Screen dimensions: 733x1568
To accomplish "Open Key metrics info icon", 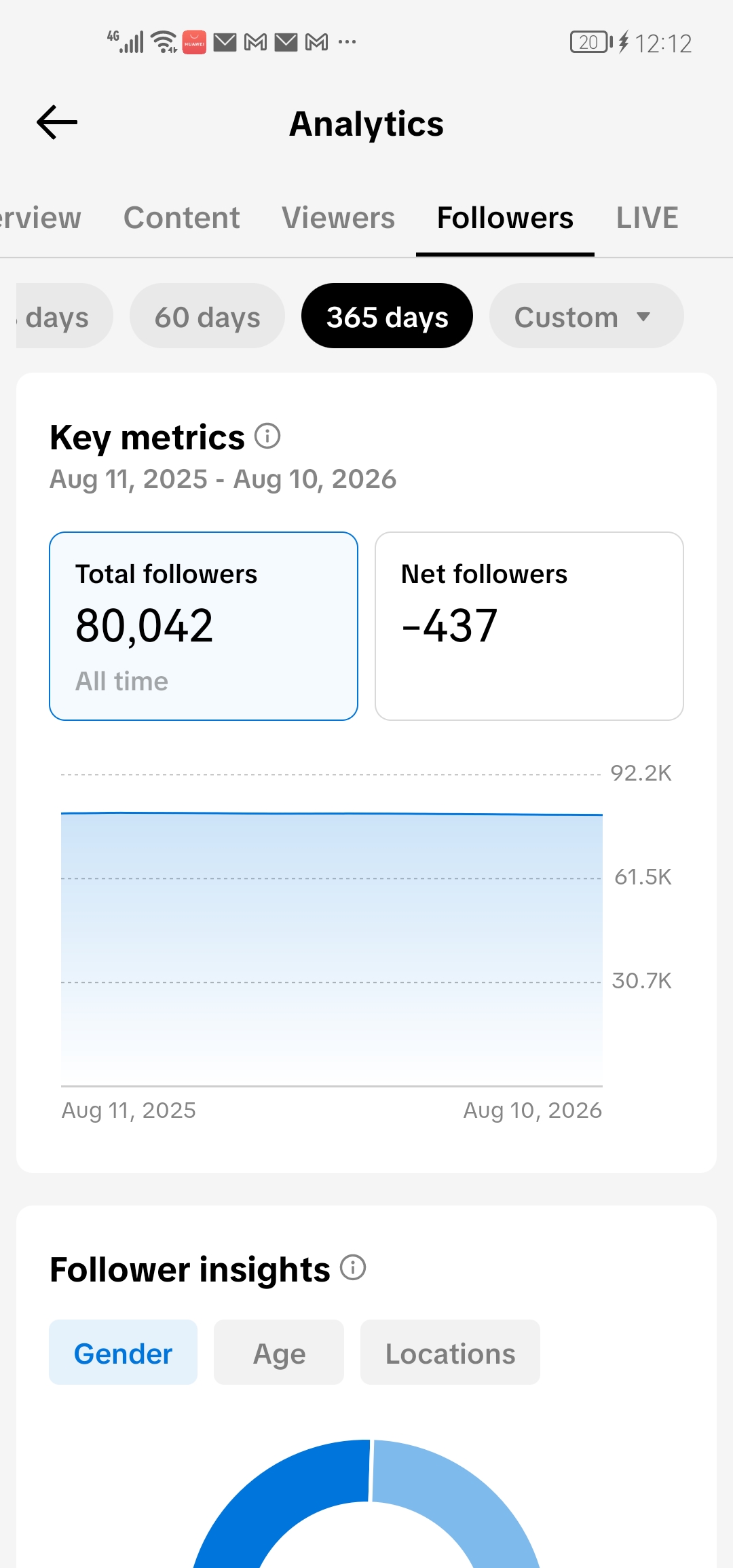I will [x=267, y=436].
